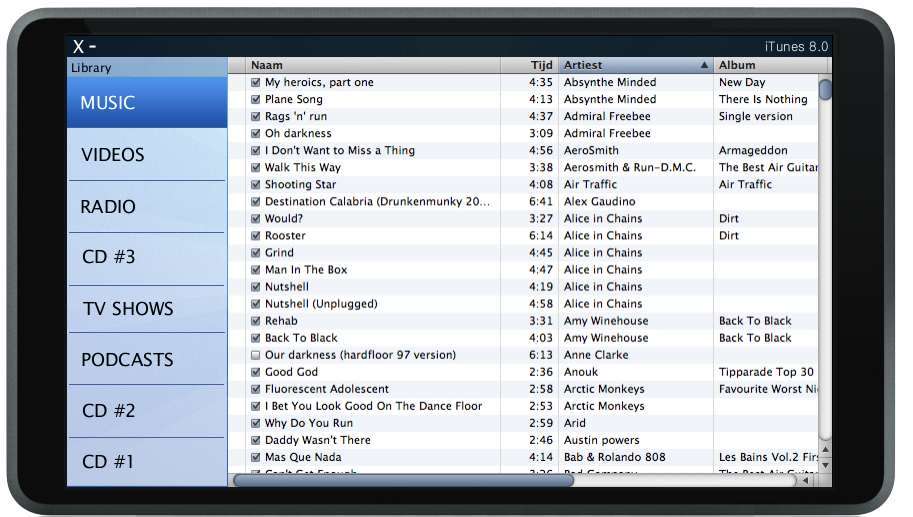Toggle checkbox for 'Rags 'n' run'
Image resolution: width=913 pixels, height=517 pixels.
256,116
